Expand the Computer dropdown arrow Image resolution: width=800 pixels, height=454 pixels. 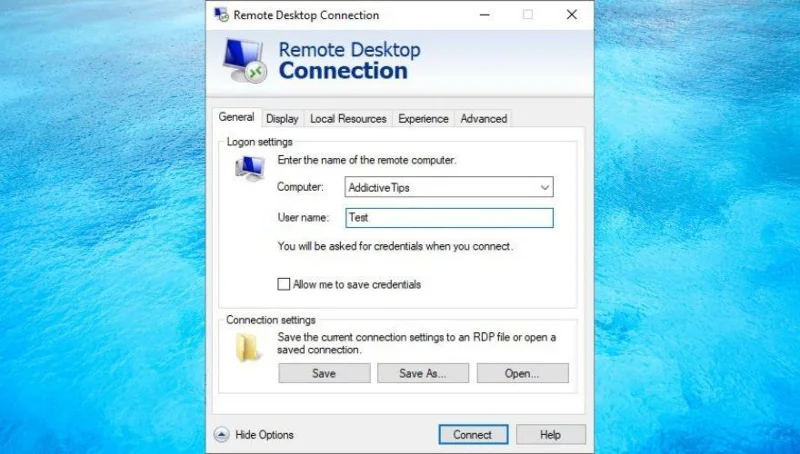click(x=545, y=187)
